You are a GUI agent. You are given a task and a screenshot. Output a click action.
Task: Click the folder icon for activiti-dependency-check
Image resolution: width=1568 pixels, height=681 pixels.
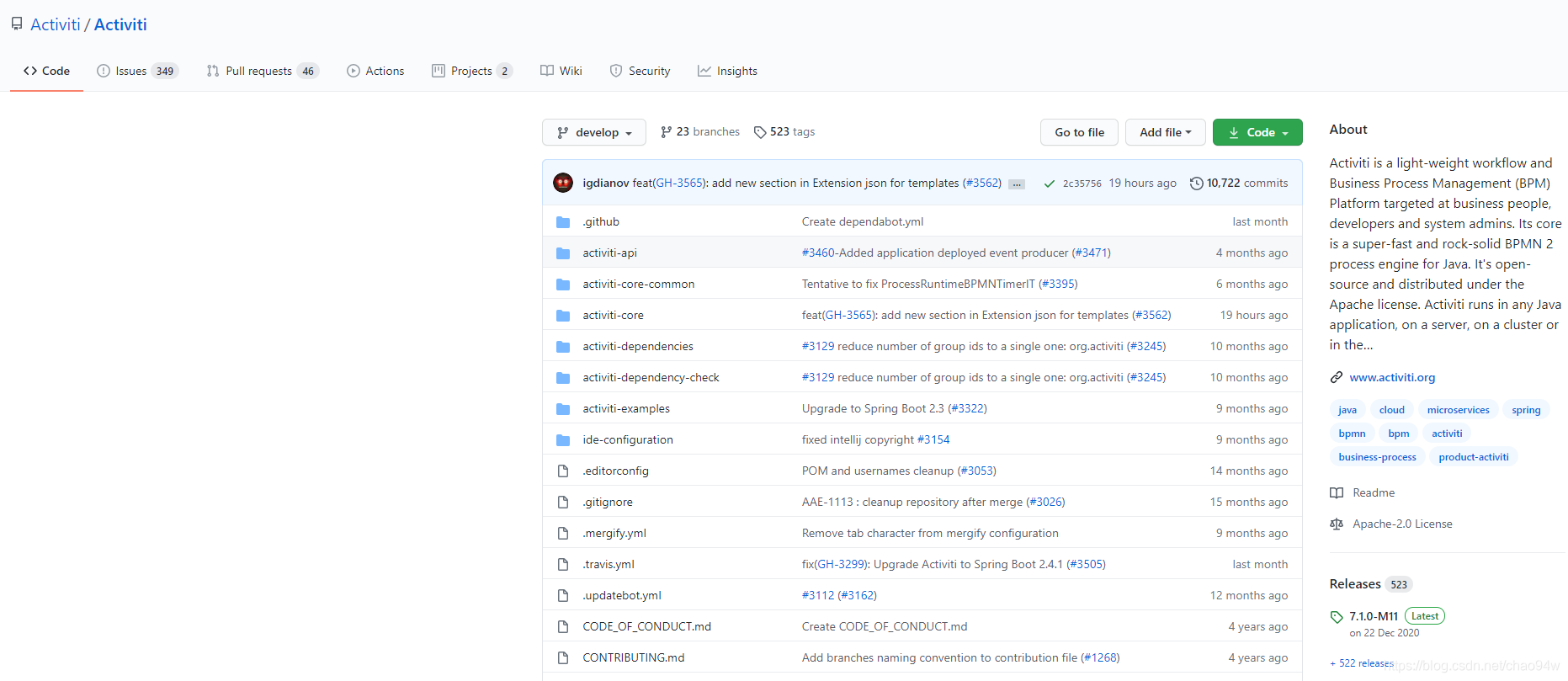(x=563, y=378)
